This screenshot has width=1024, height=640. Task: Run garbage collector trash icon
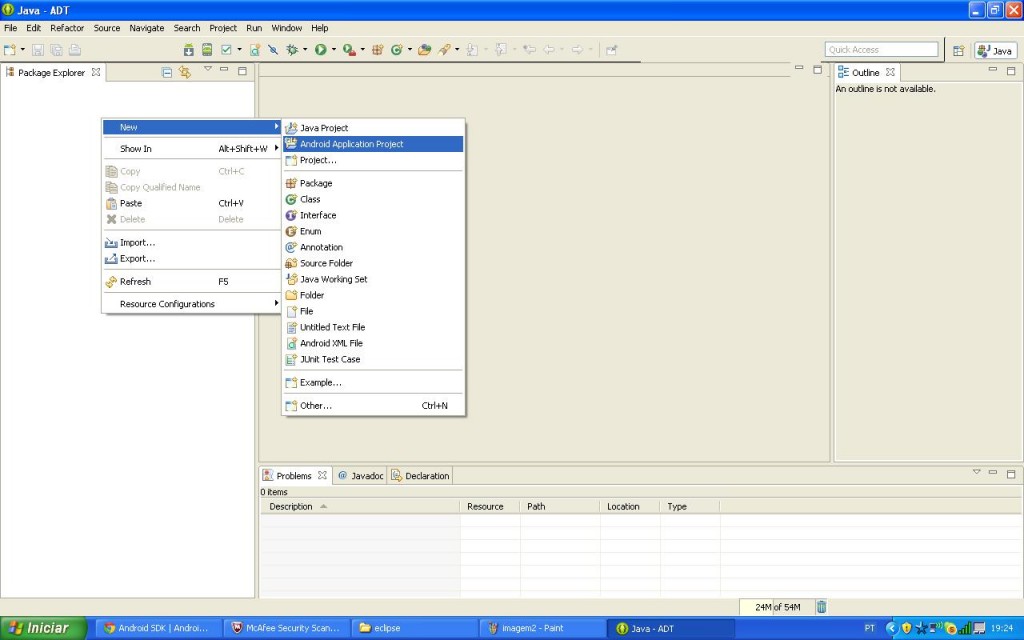[x=822, y=607]
